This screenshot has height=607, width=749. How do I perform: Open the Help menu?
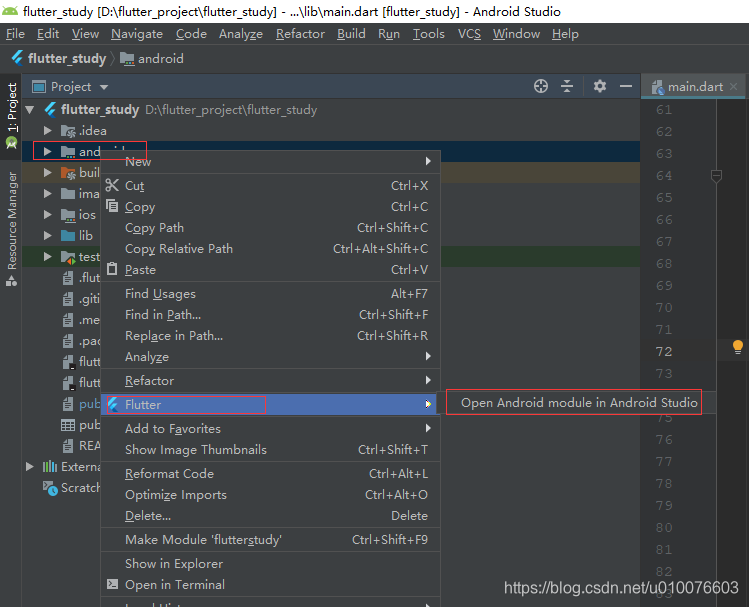(565, 34)
